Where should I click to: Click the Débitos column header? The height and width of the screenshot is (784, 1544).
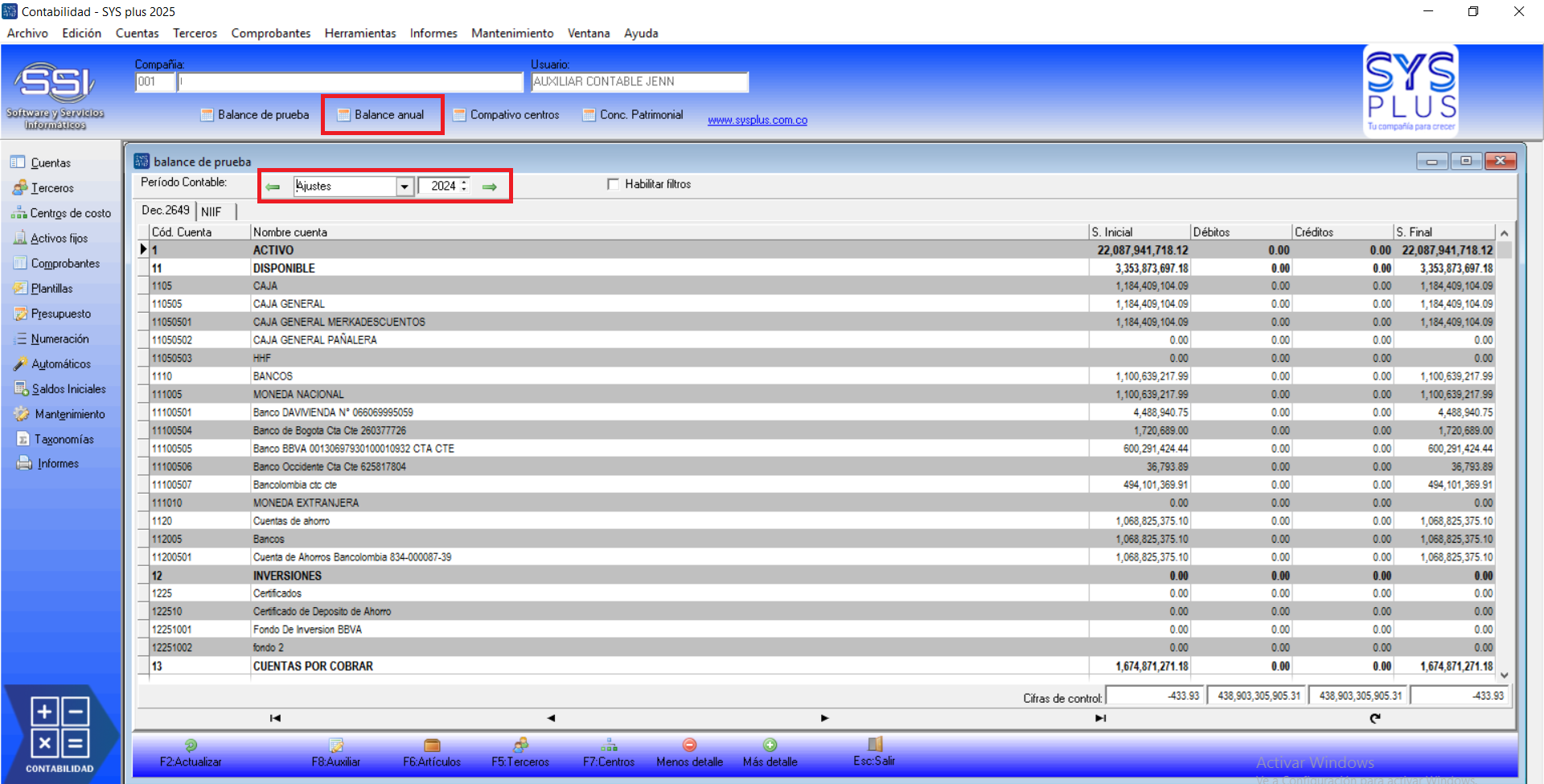1241,232
